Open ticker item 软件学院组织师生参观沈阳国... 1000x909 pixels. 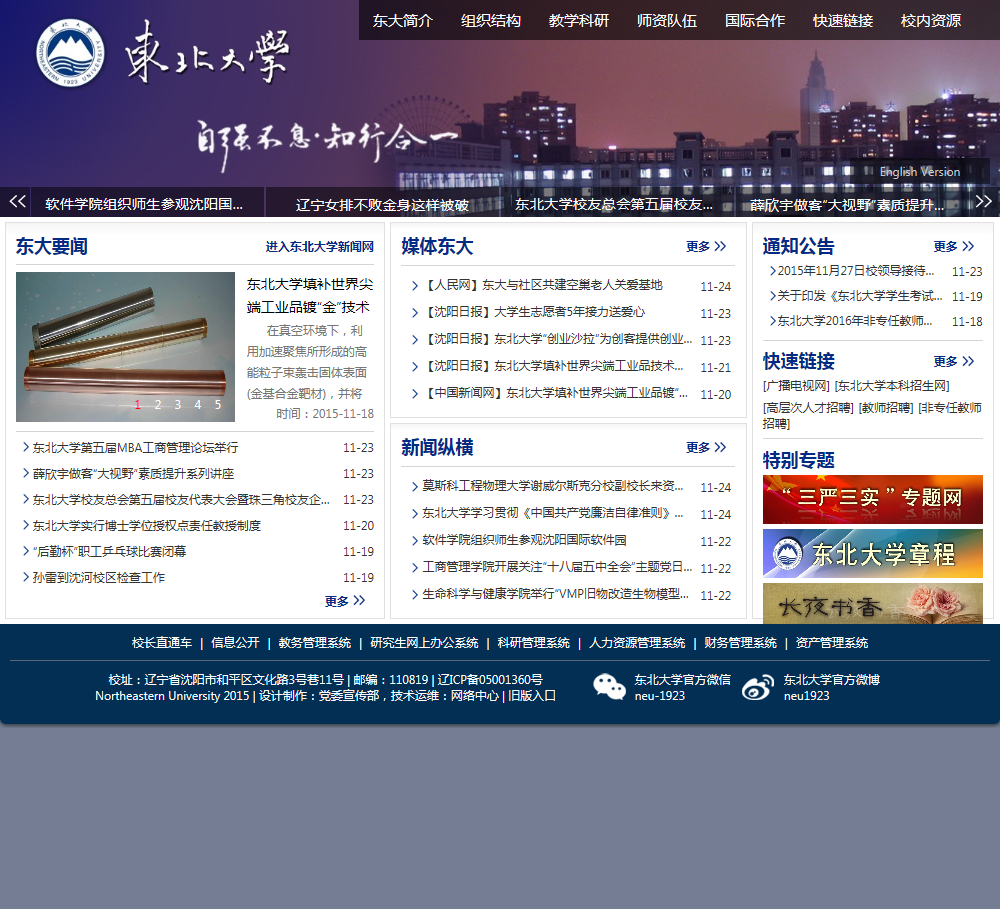coord(144,204)
